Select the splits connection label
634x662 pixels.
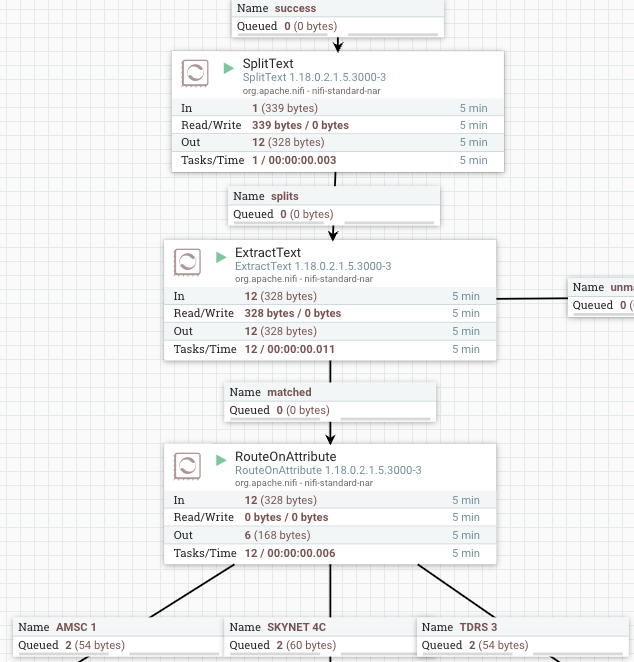(x=334, y=206)
